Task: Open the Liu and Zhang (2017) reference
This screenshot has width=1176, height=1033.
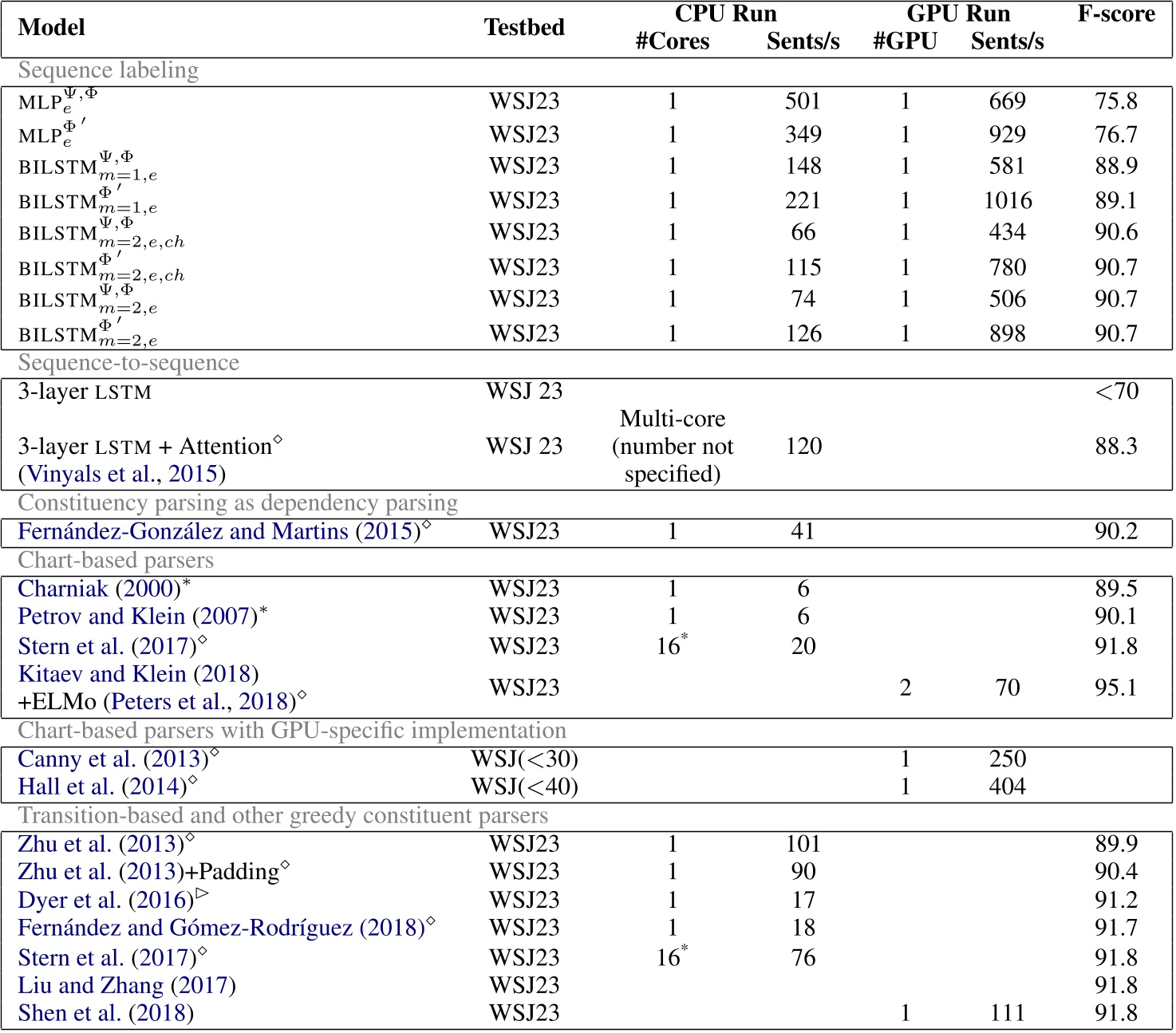Action: (127, 986)
